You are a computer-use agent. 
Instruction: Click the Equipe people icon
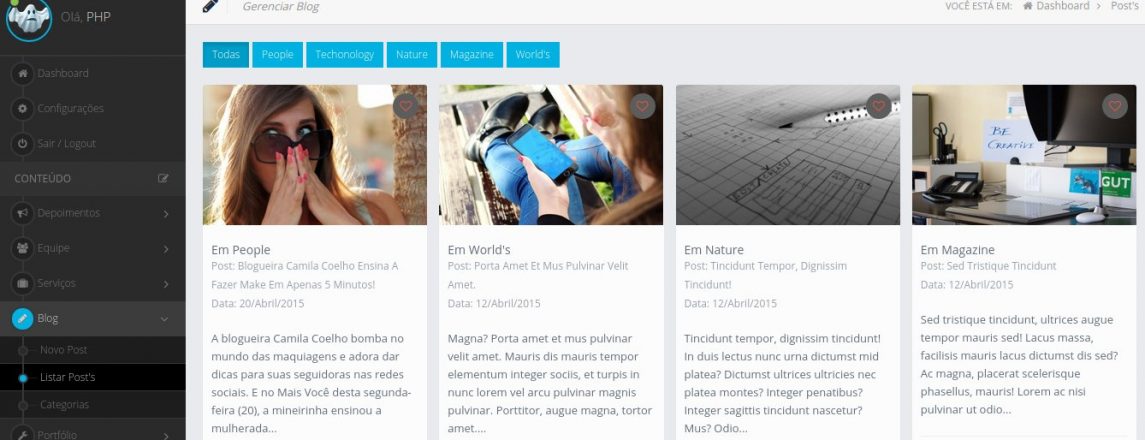tap(23, 248)
